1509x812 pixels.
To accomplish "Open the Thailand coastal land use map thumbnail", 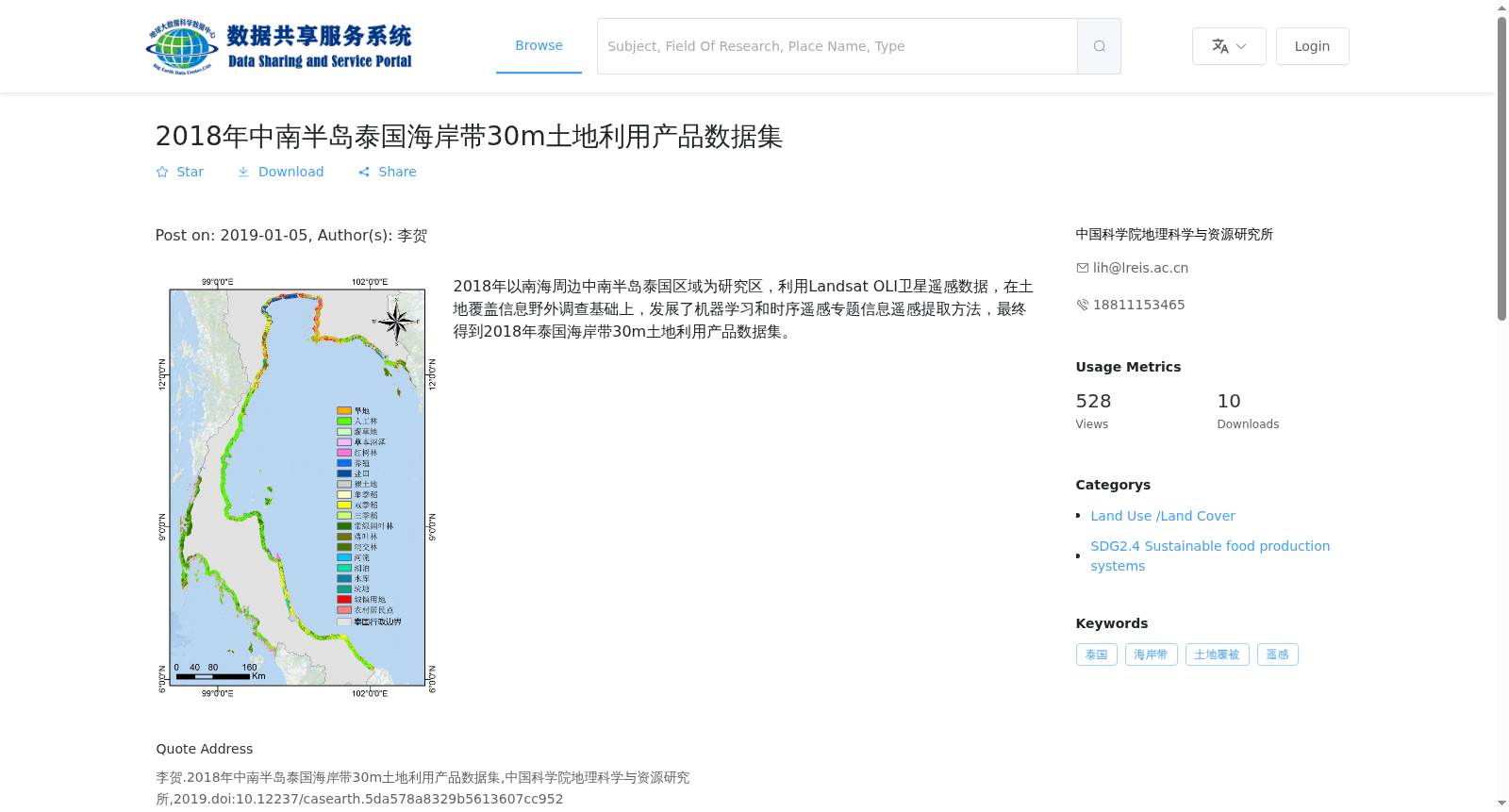I will coord(297,488).
